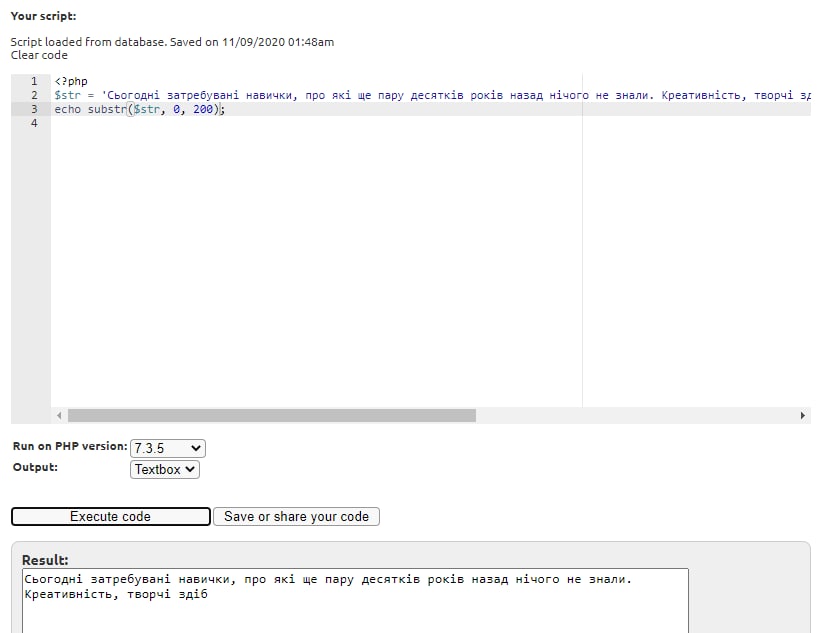Click line number 4 in the gutter

pyautogui.click(x=34, y=123)
